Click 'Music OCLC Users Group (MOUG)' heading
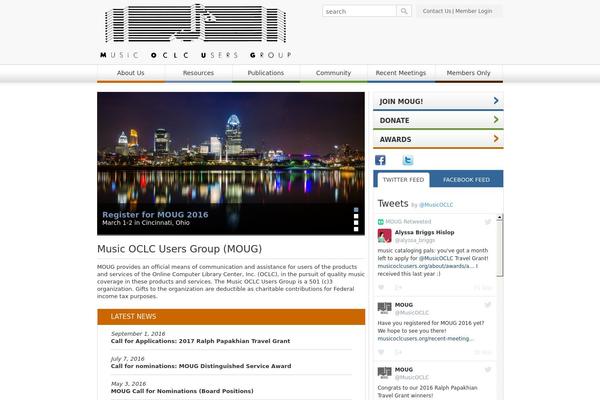The width and height of the screenshot is (600, 400). click(179, 249)
